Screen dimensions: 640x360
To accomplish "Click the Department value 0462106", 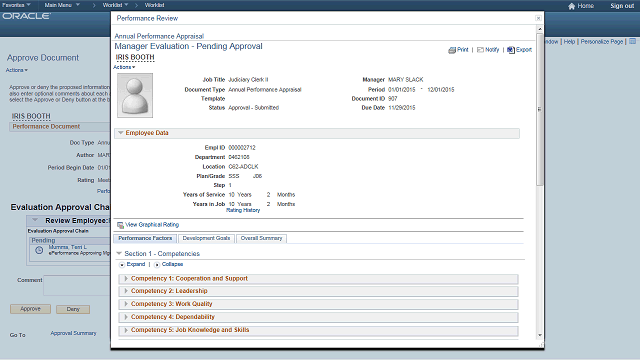I will (x=239, y=157).
